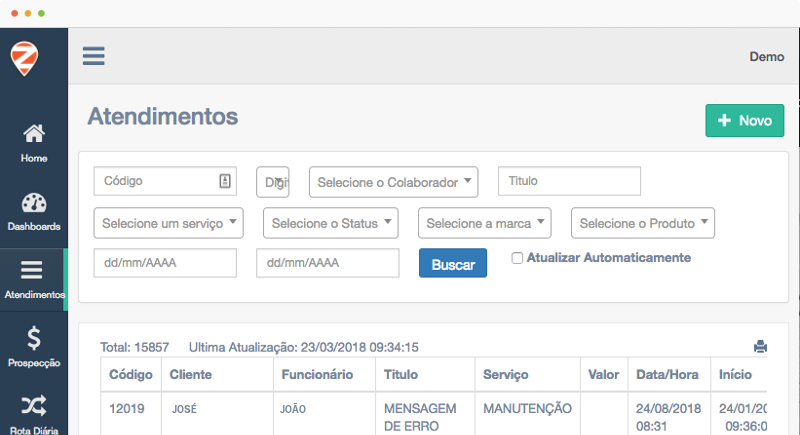Open the Selecione um serviço dropdown
The height and width of the screenshot is (435, 800).
coord(168,223)
